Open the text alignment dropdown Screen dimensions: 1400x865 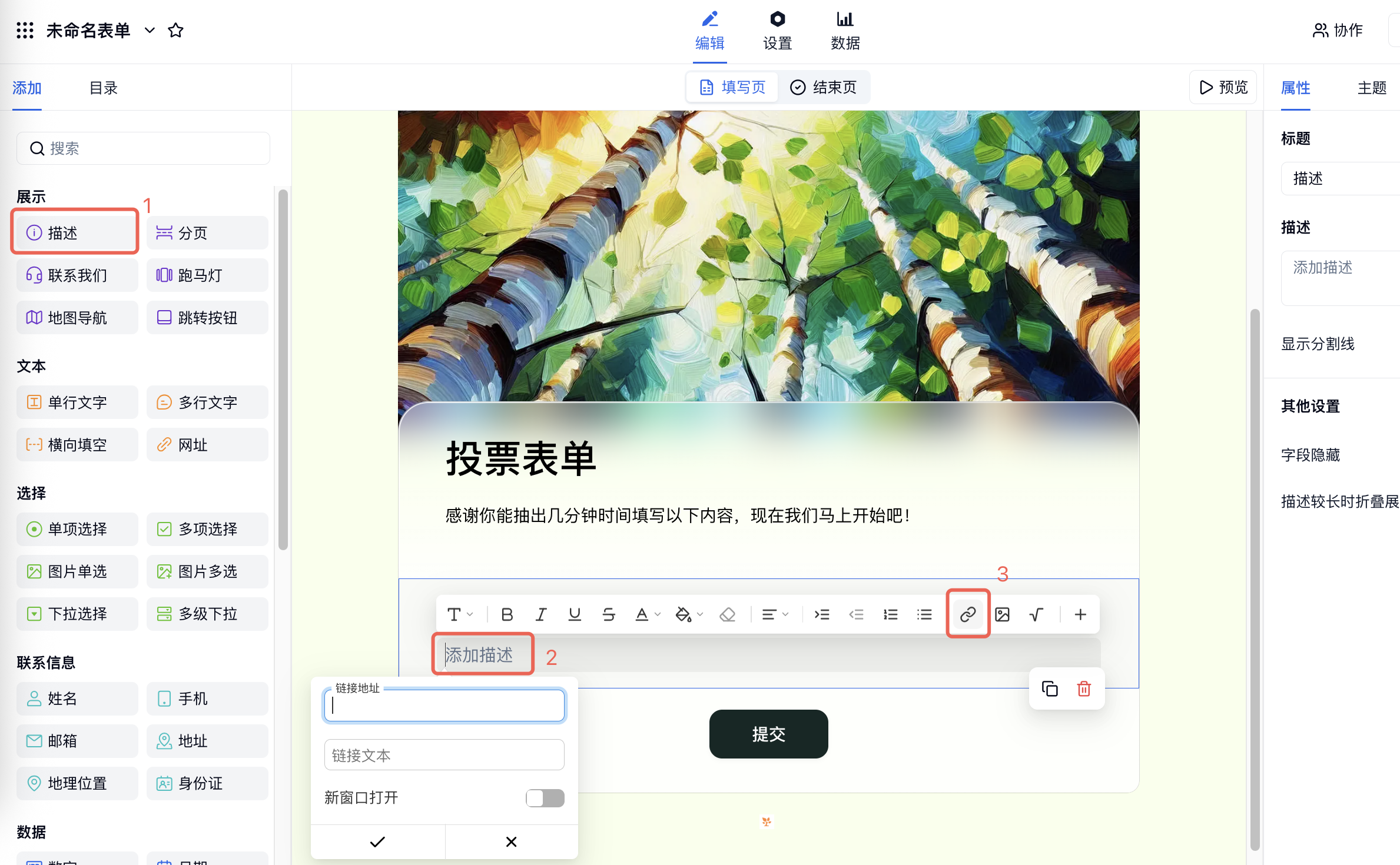pyautogui.click(x=775, y=614)
